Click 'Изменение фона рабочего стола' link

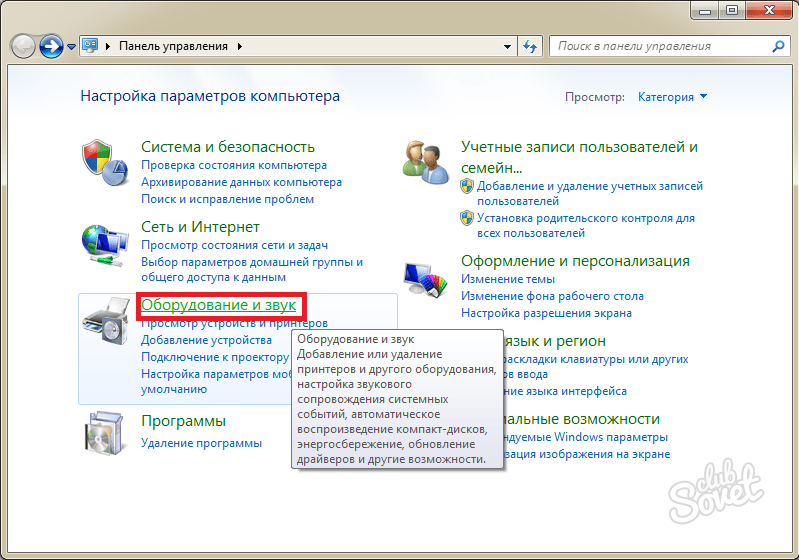click(552, 296)
